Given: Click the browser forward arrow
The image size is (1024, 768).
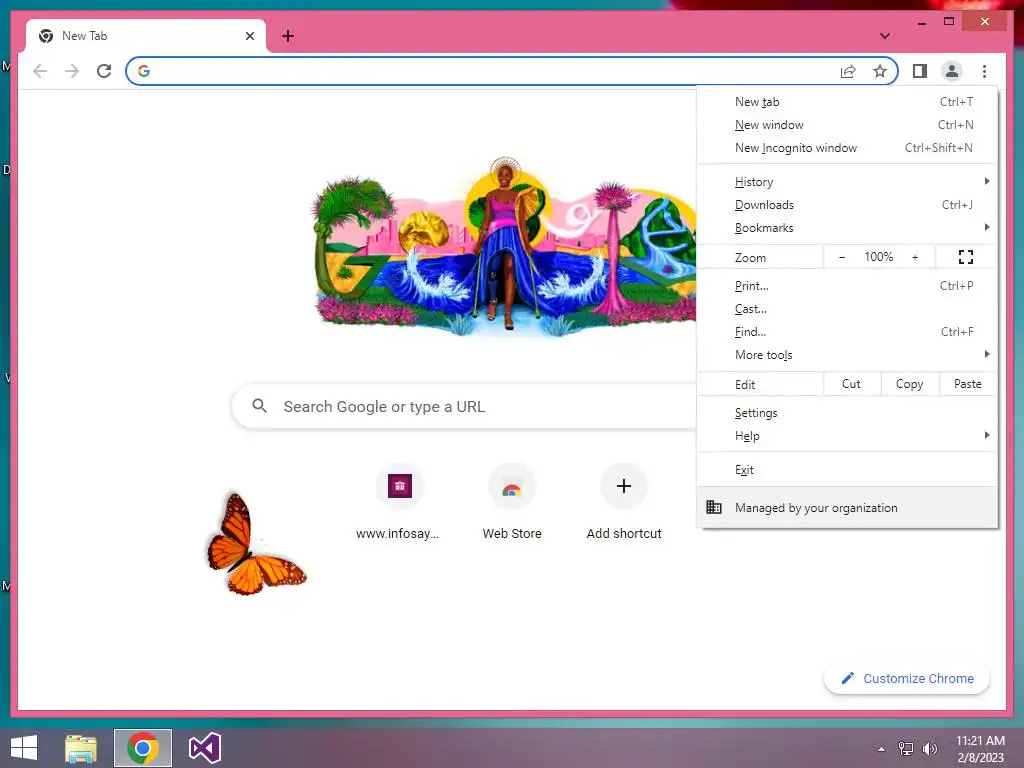Looking at the screenshot, I should 72,71.
